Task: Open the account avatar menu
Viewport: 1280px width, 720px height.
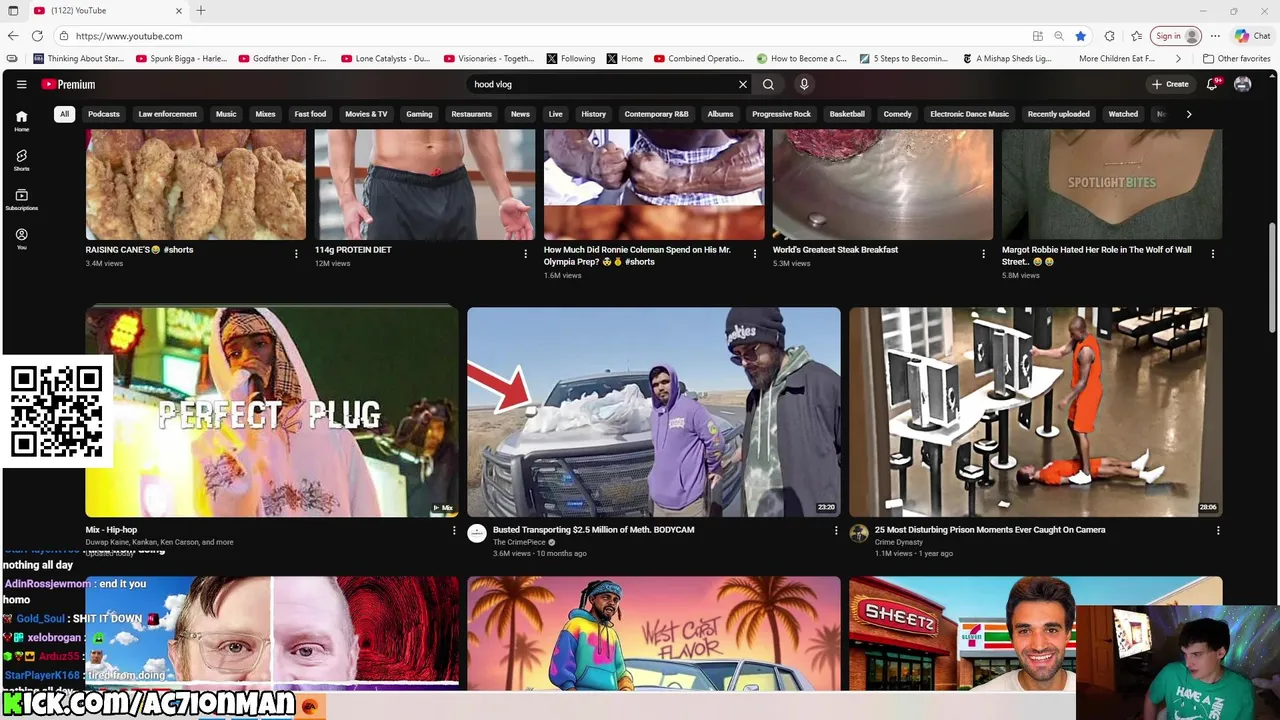Action: point(1242,84)
